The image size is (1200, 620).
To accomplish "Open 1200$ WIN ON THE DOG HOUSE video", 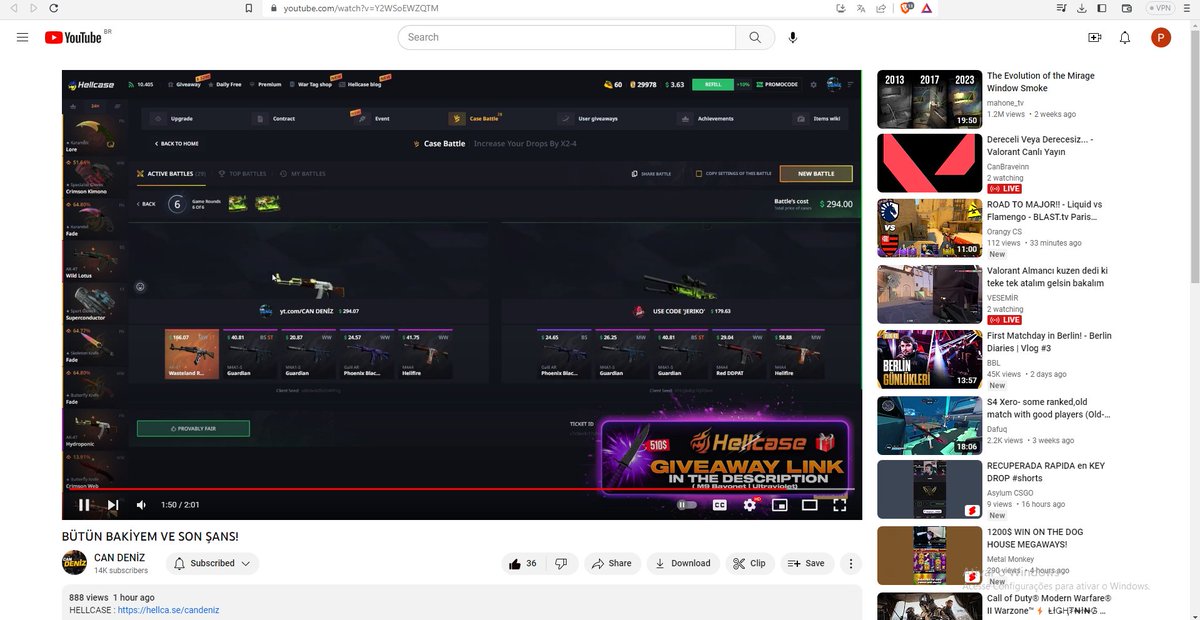I will click(x=928, y=555).
